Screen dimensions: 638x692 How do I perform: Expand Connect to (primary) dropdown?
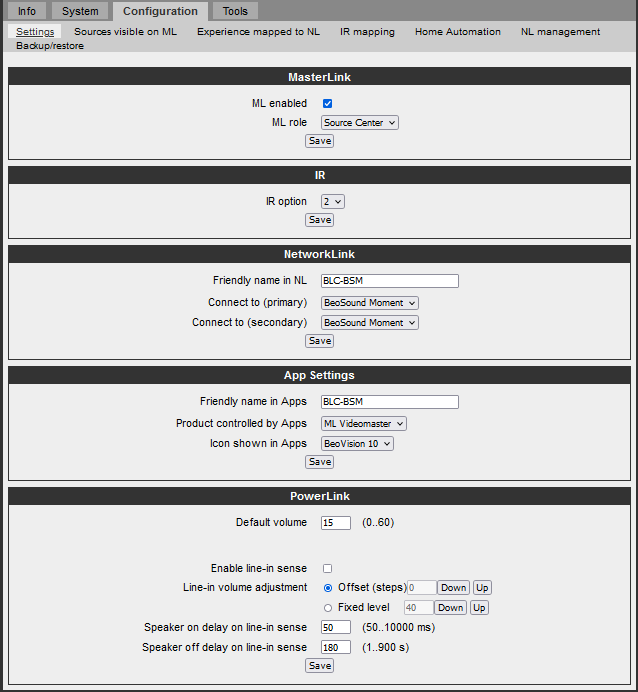[x=370, y=303]
